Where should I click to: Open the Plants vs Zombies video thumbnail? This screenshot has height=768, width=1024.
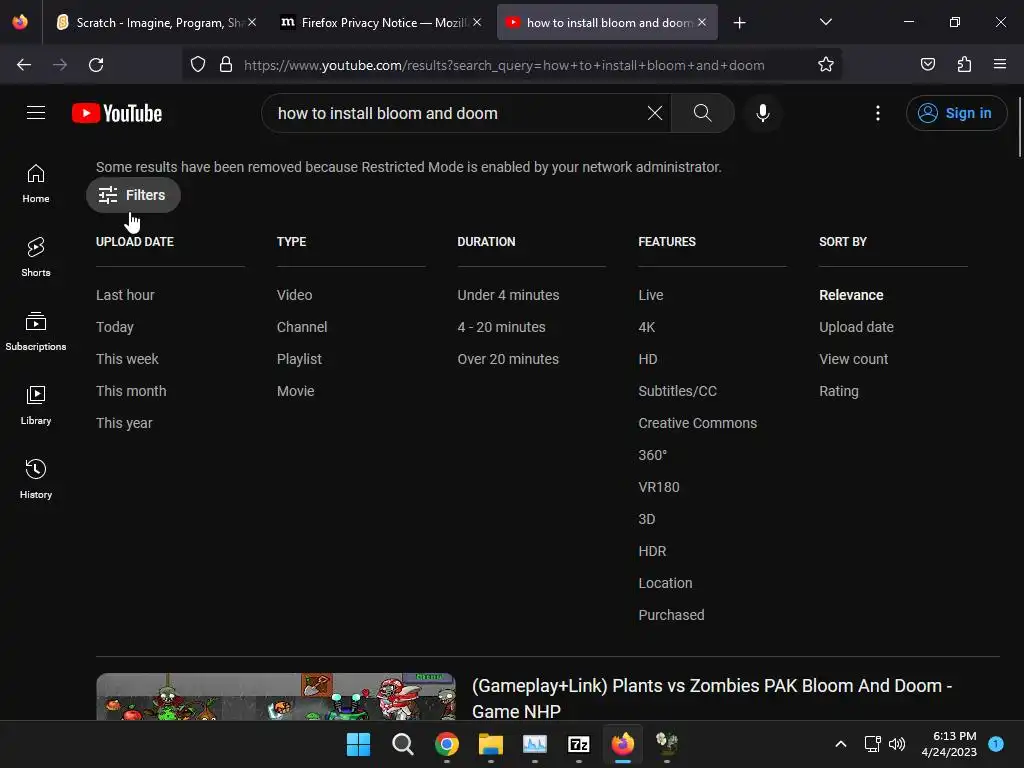[276, 697]
